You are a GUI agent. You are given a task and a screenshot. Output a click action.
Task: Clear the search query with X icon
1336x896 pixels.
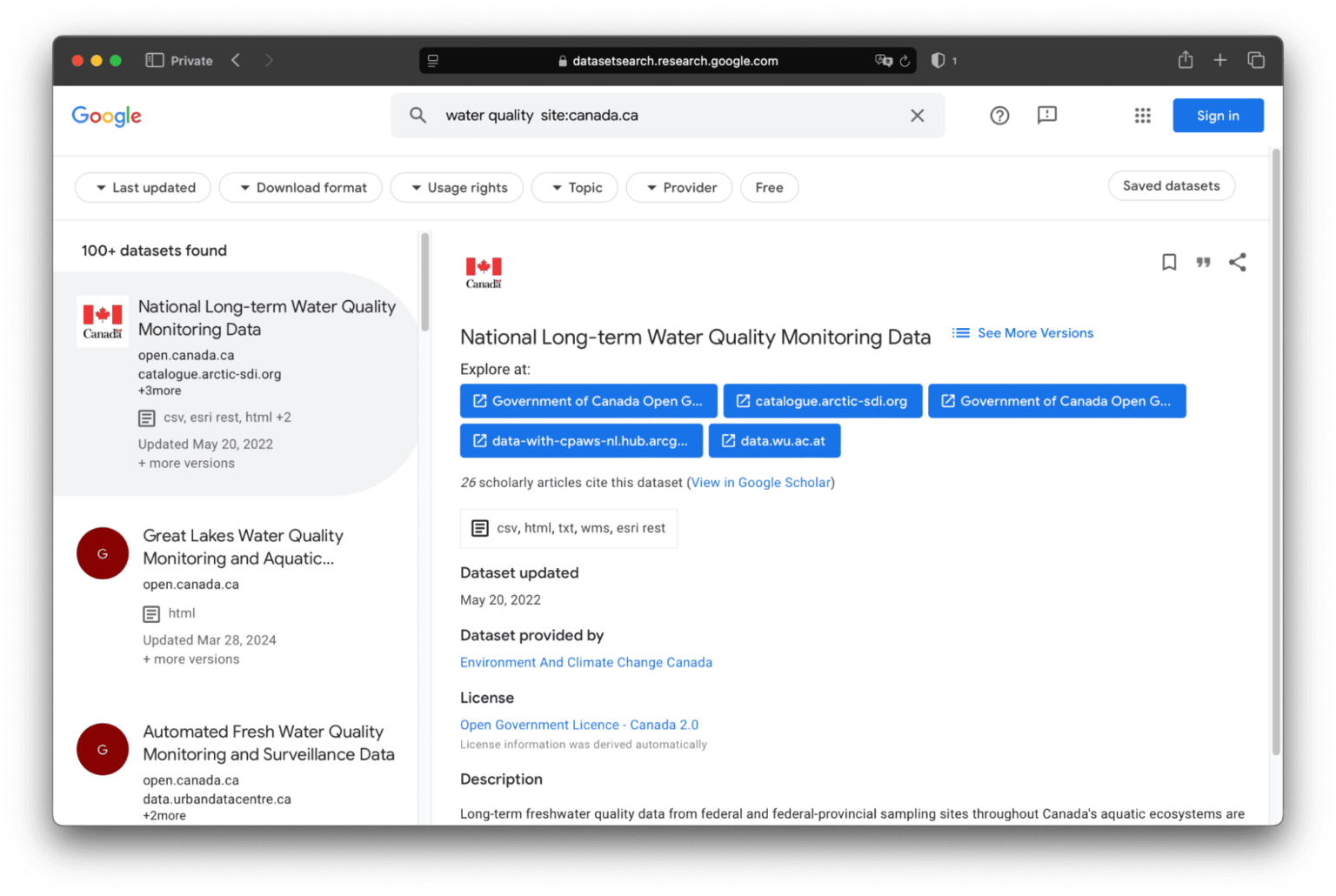click(917, 116)
